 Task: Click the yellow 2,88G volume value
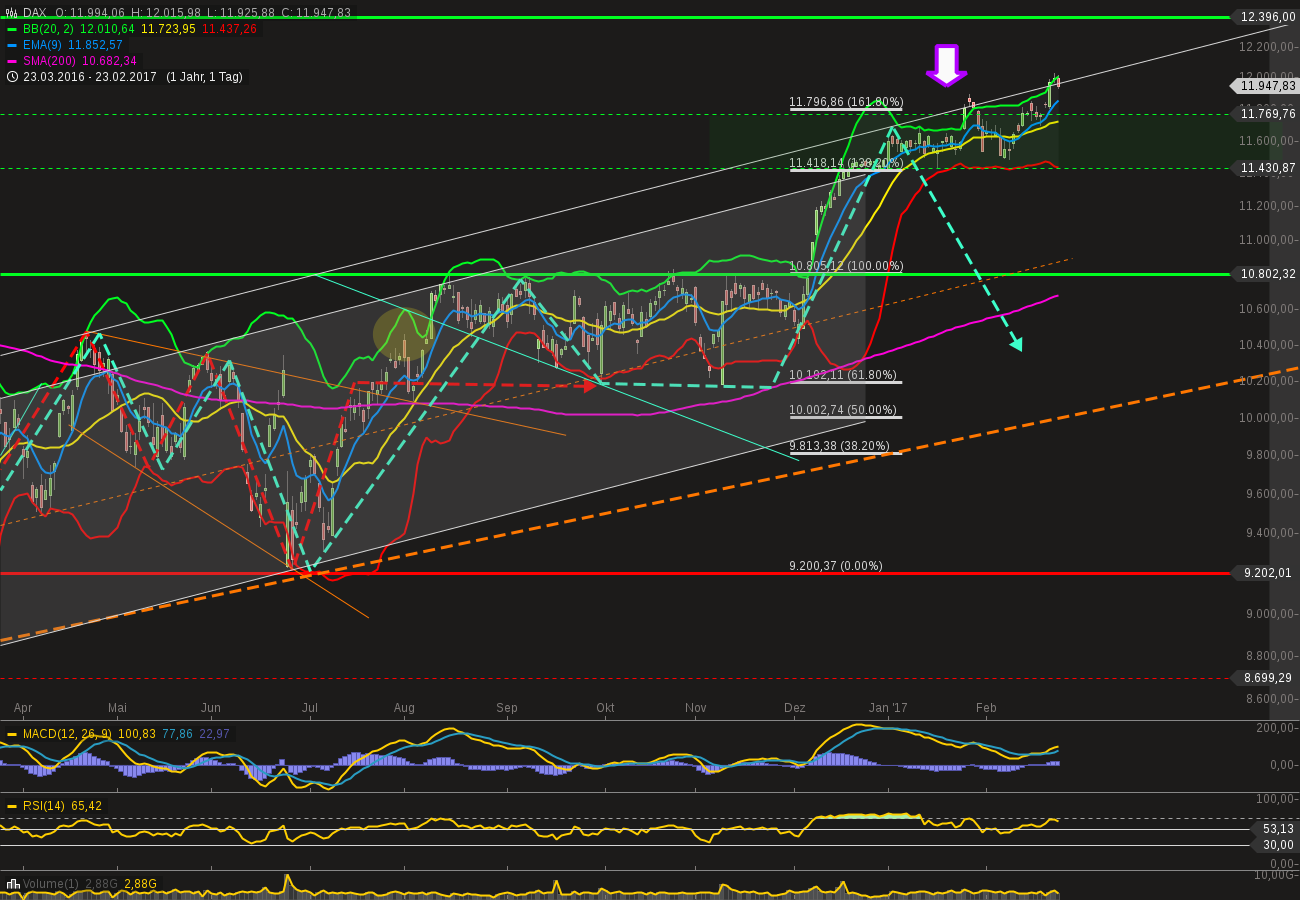point(140,884)
